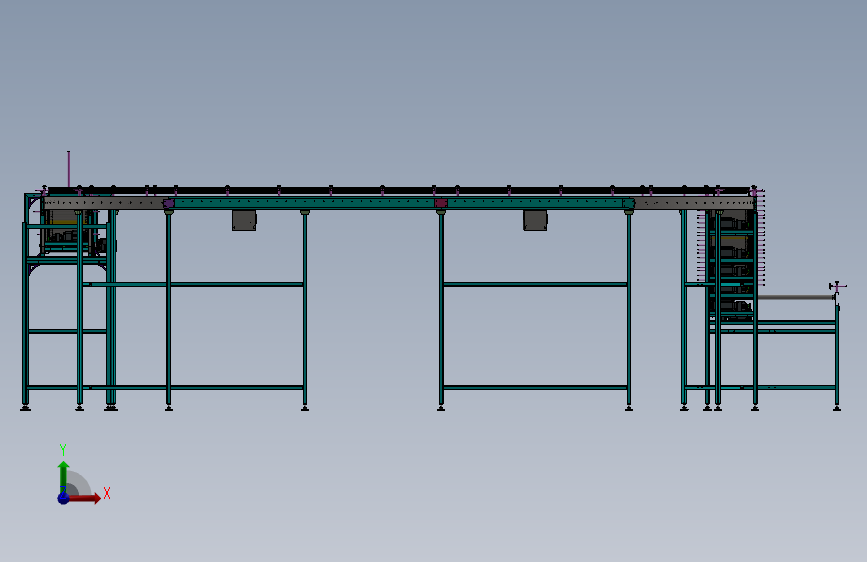Click the green Y axis arrow of the triad
Viewport: 867px width, 562px height.
[64, 477]
